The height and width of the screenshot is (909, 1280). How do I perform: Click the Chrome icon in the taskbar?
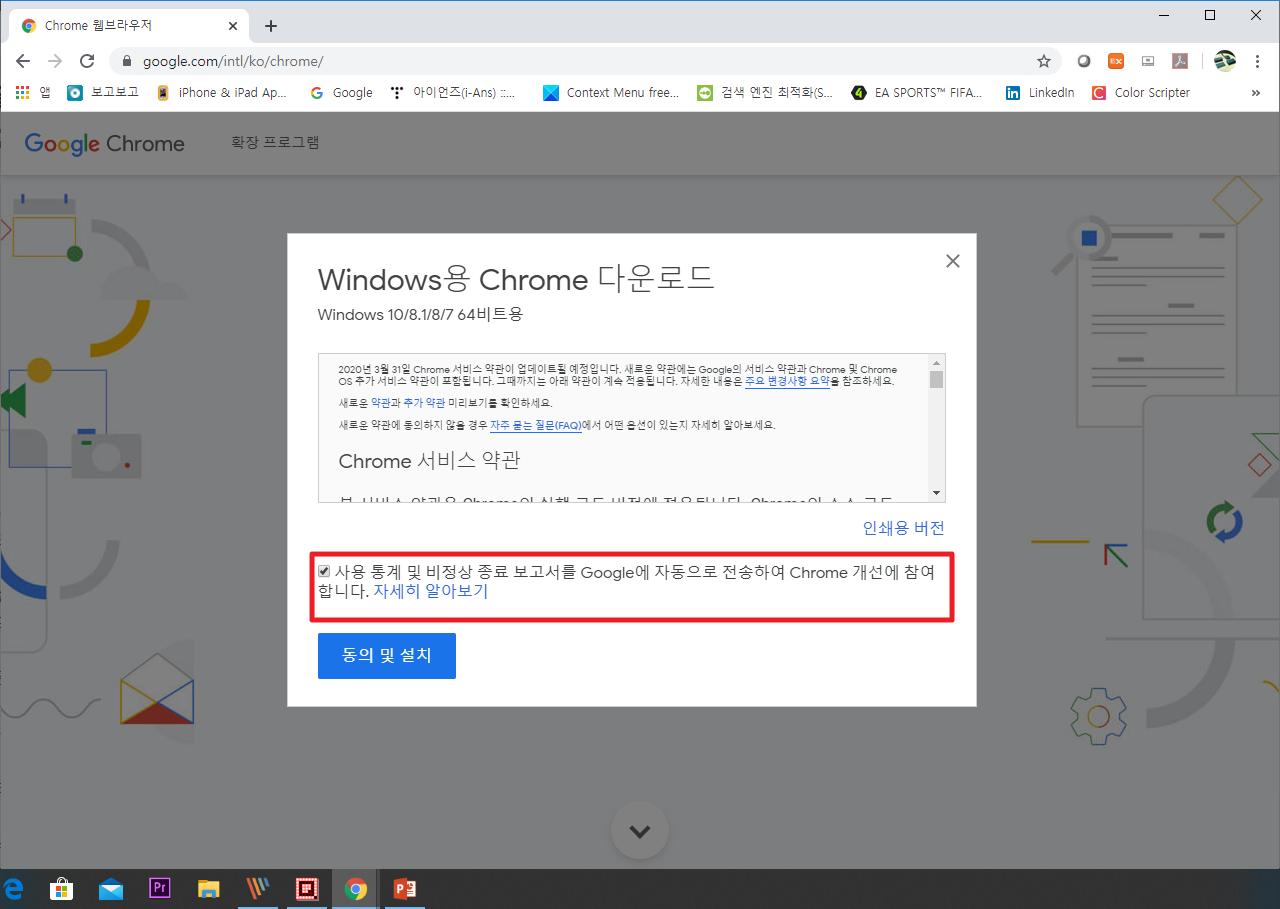(355, 888)
